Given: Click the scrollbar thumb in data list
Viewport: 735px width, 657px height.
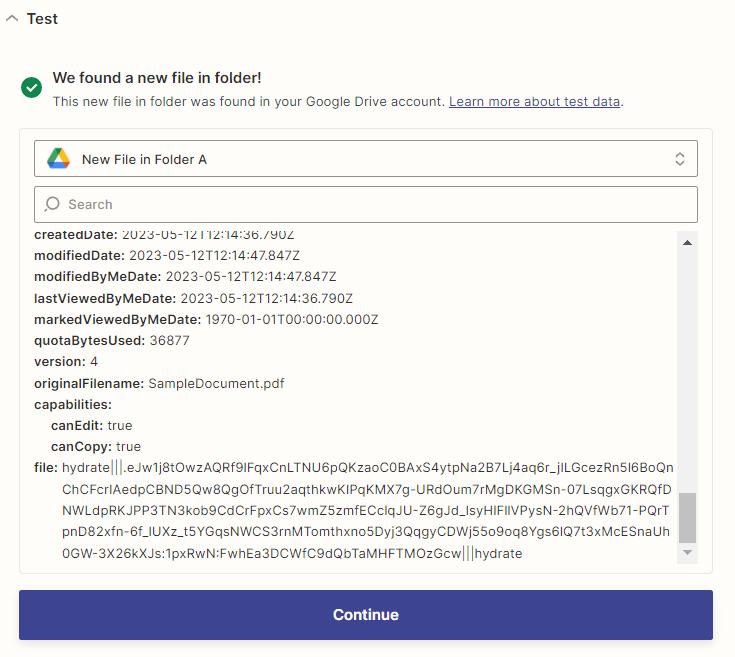Looking at the screenshot, I should click(687, 517).
